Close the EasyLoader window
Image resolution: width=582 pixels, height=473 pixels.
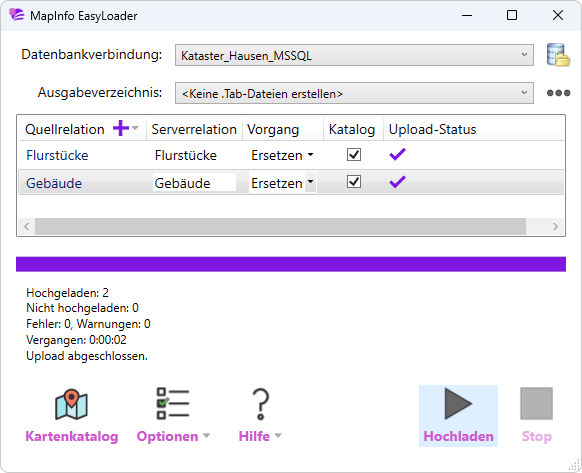(558, 15)
